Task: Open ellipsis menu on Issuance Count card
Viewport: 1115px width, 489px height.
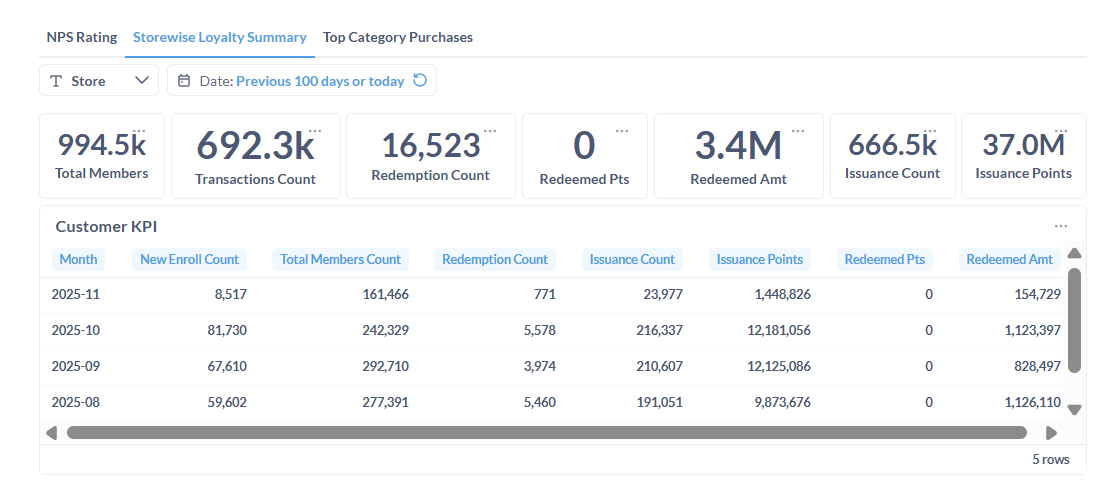Action: tap(930, 130)
